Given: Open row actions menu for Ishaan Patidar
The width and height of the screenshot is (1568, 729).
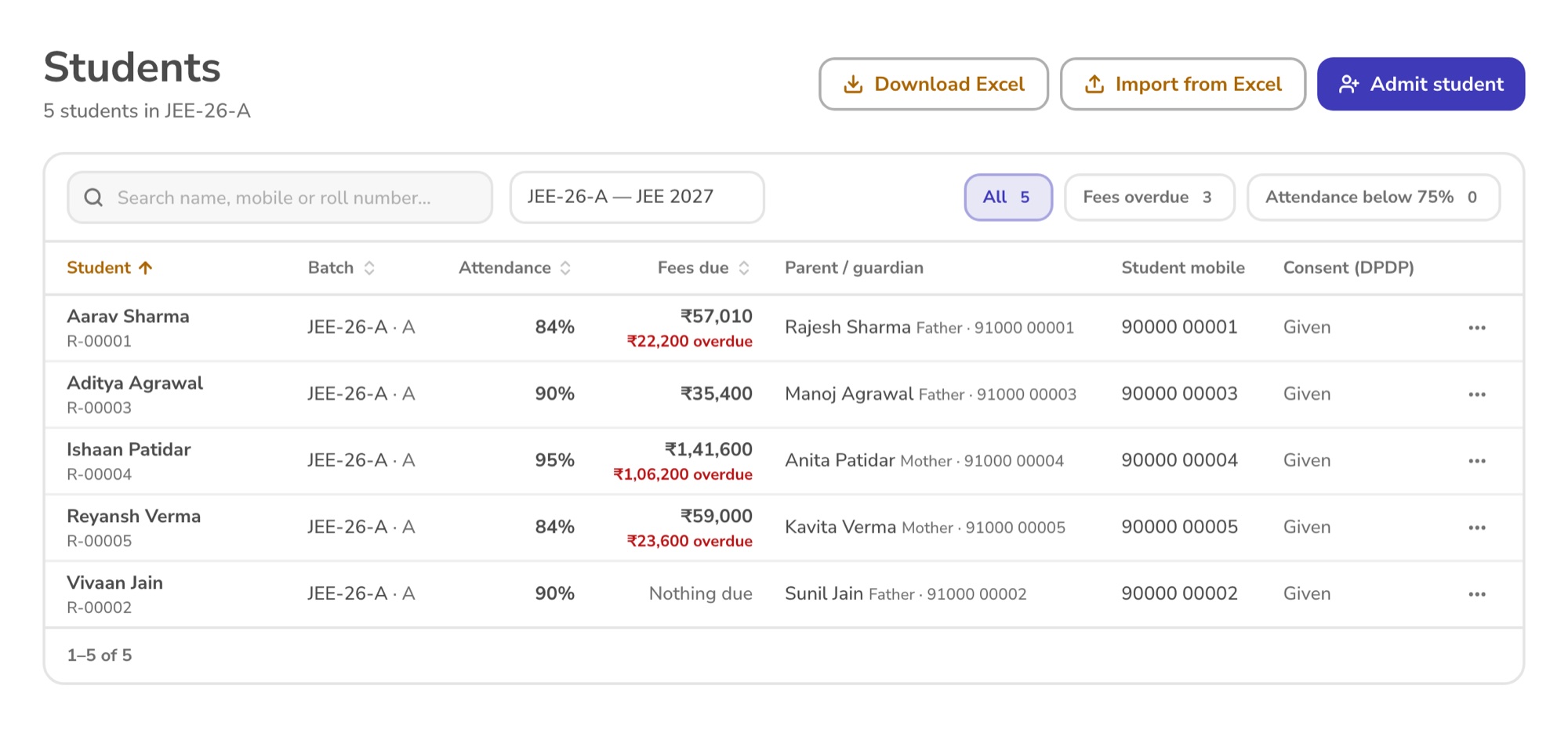Looking at the screenshot, I should pos(1477,461).
